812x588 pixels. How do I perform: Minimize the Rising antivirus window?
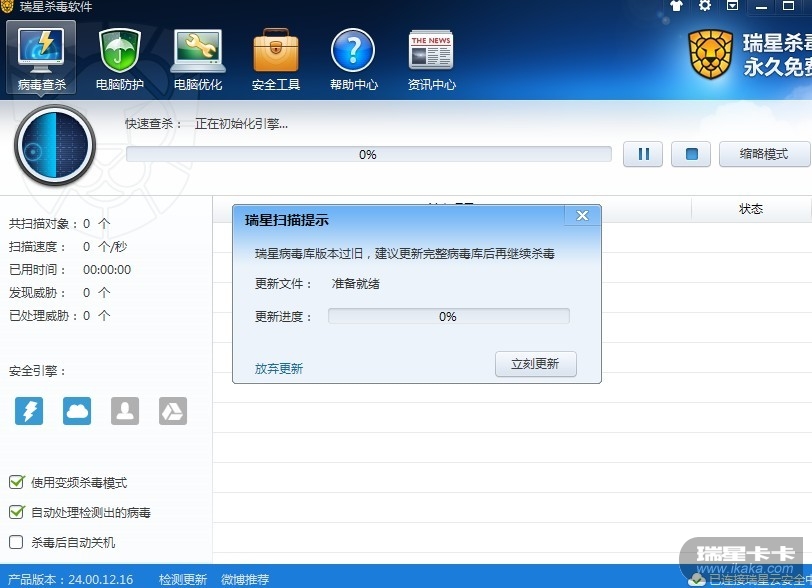click(x=761, y=6)
